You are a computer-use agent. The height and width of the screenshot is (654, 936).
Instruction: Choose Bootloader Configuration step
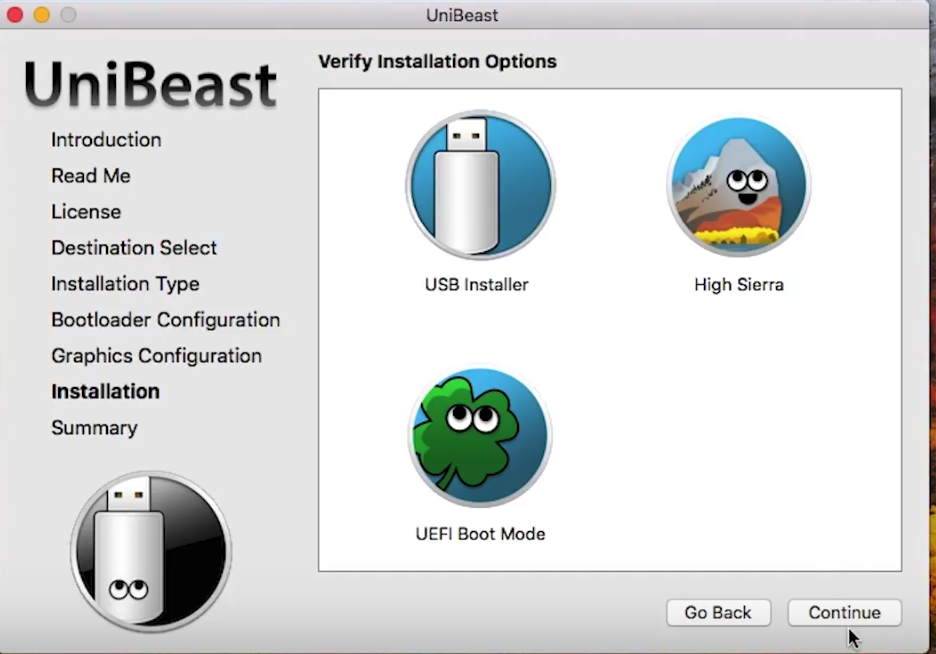(x=165, y=320)
